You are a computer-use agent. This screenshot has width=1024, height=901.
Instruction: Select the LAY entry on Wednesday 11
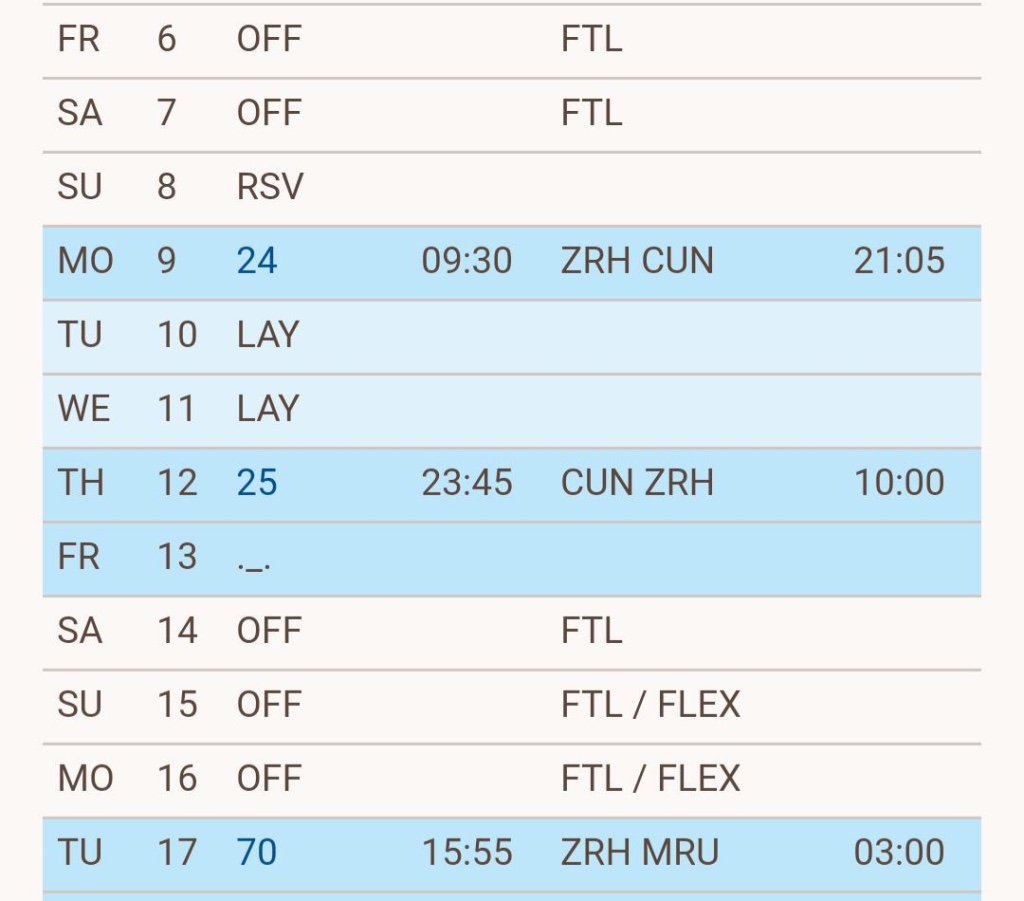(x=267, y=410)
